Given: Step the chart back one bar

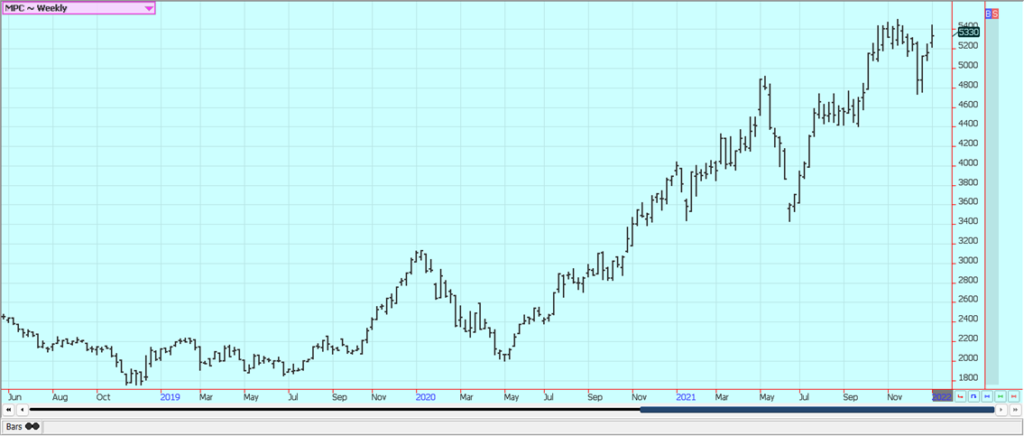Looking at the screenshot, I should click(x=22, y=410).
